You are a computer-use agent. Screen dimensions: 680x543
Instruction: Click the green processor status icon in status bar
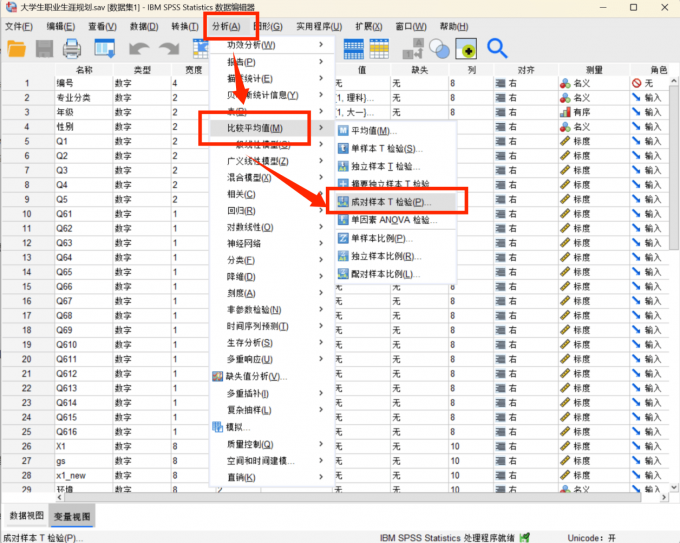point(525,538)
